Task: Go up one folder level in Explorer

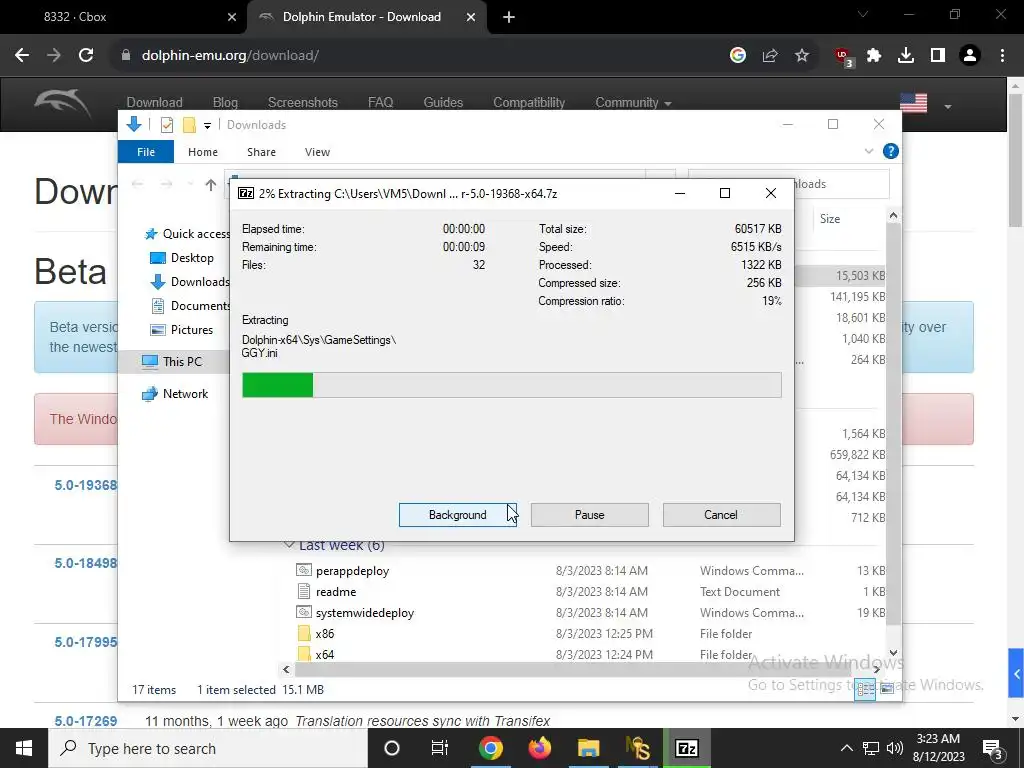Action: point(210,185)
